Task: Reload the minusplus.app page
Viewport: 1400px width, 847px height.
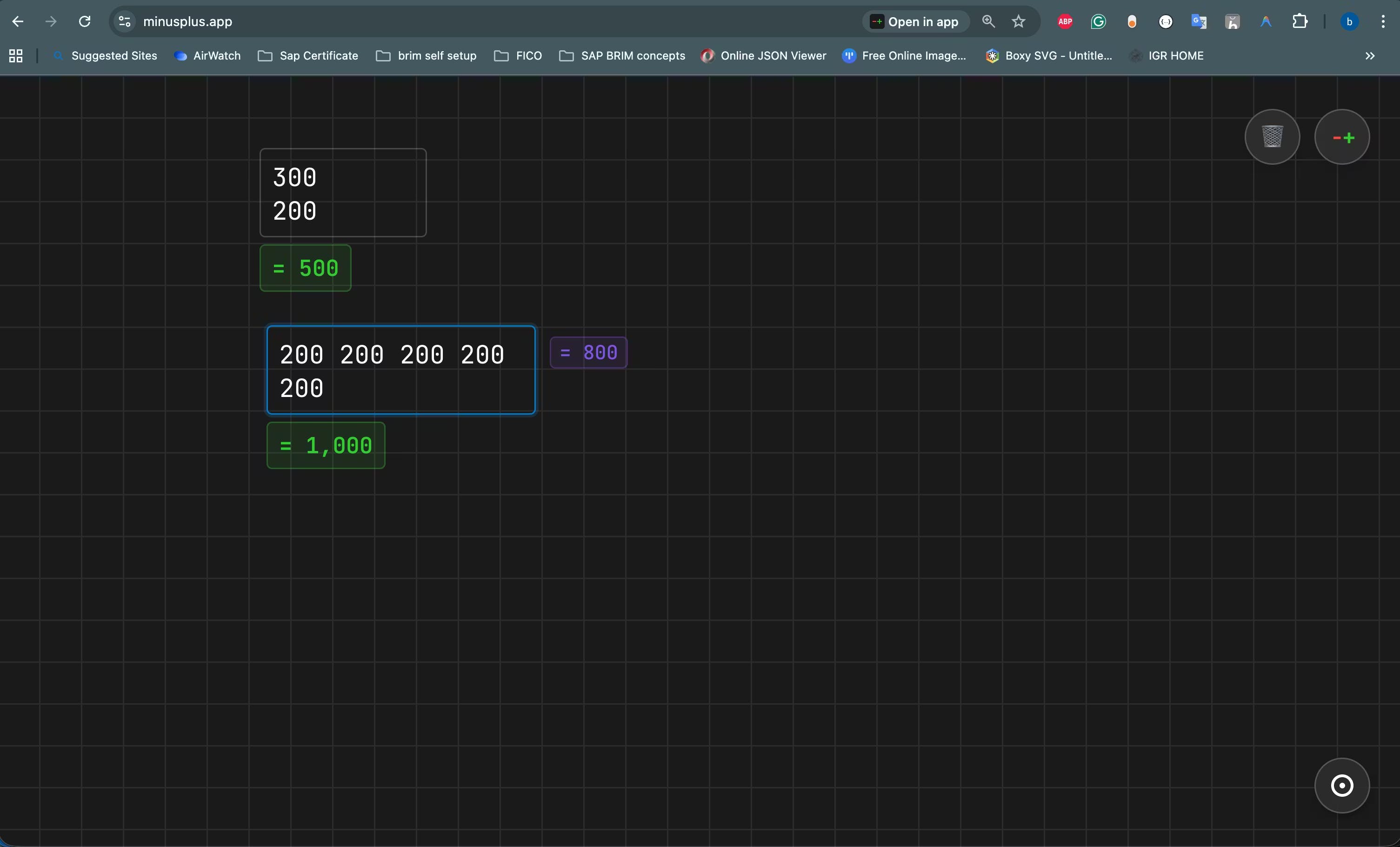Action: pos(85,21)
